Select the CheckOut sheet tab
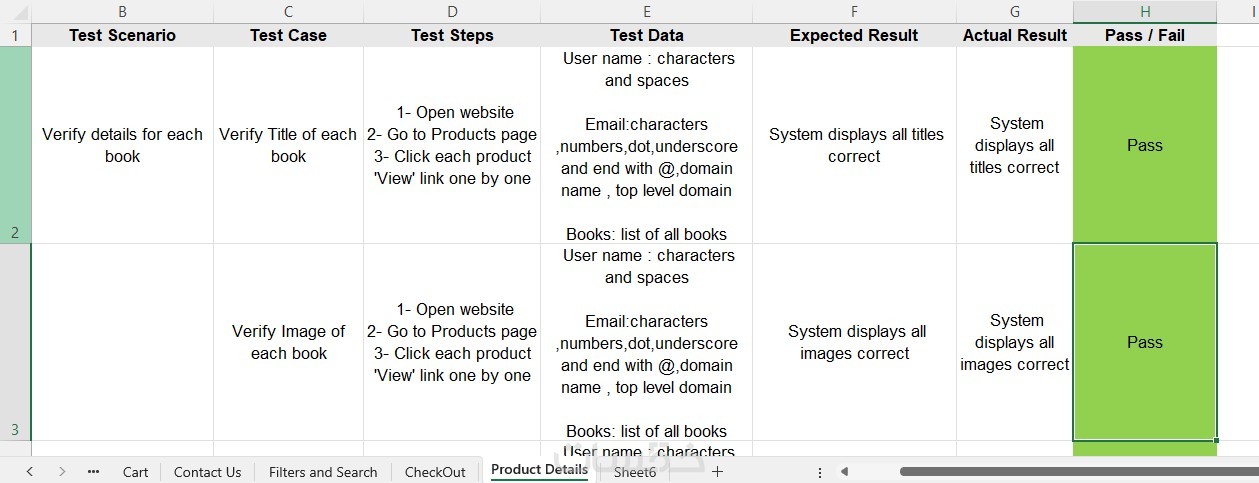The height and width of the screenshot is (483, 1259). pos(435,472)
